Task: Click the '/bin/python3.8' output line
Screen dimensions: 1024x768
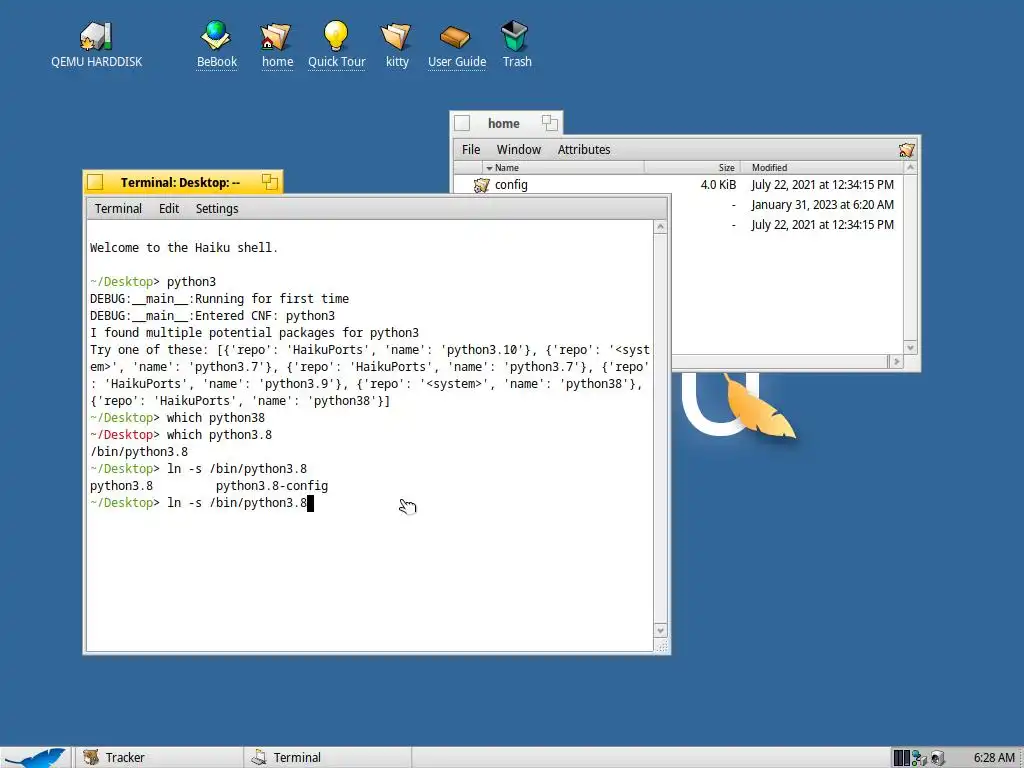Action: point(139,452)
